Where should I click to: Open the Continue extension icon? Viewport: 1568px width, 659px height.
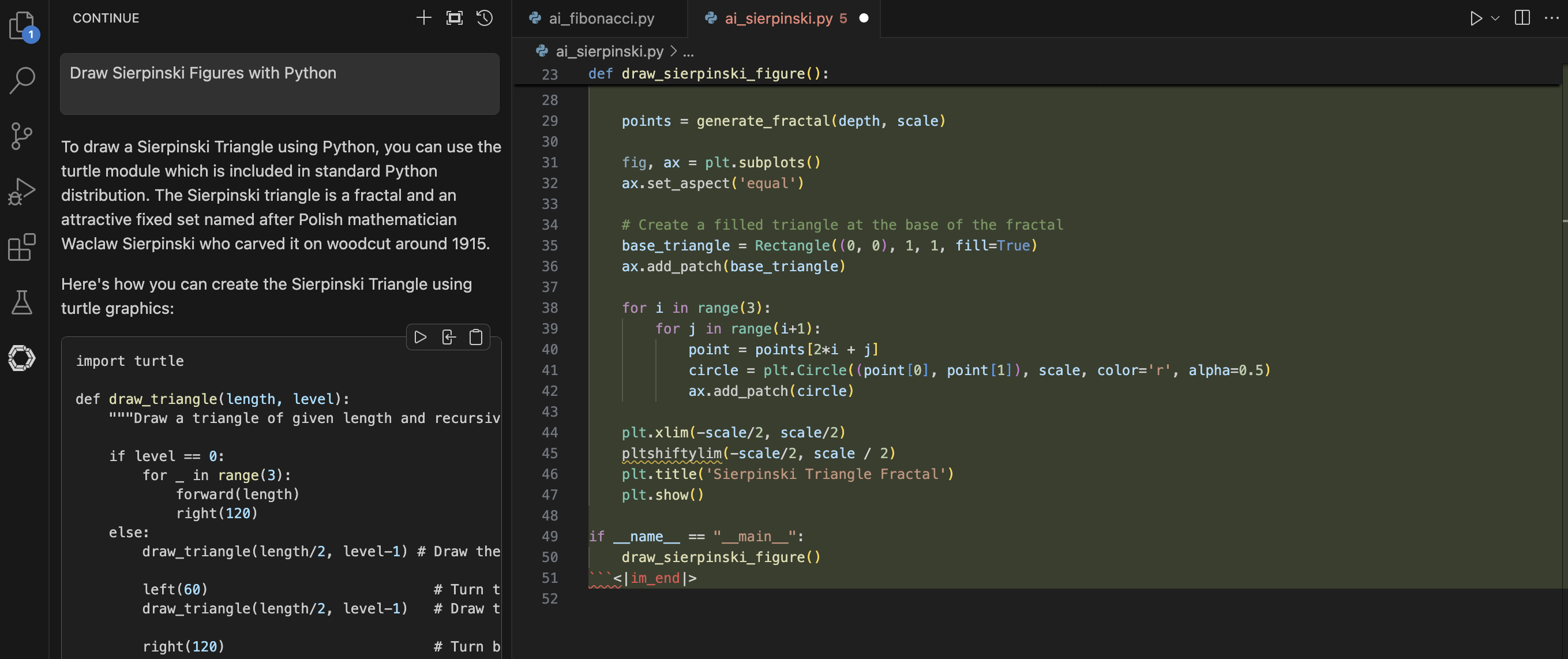pyautogui.click(x=22, y=358)
